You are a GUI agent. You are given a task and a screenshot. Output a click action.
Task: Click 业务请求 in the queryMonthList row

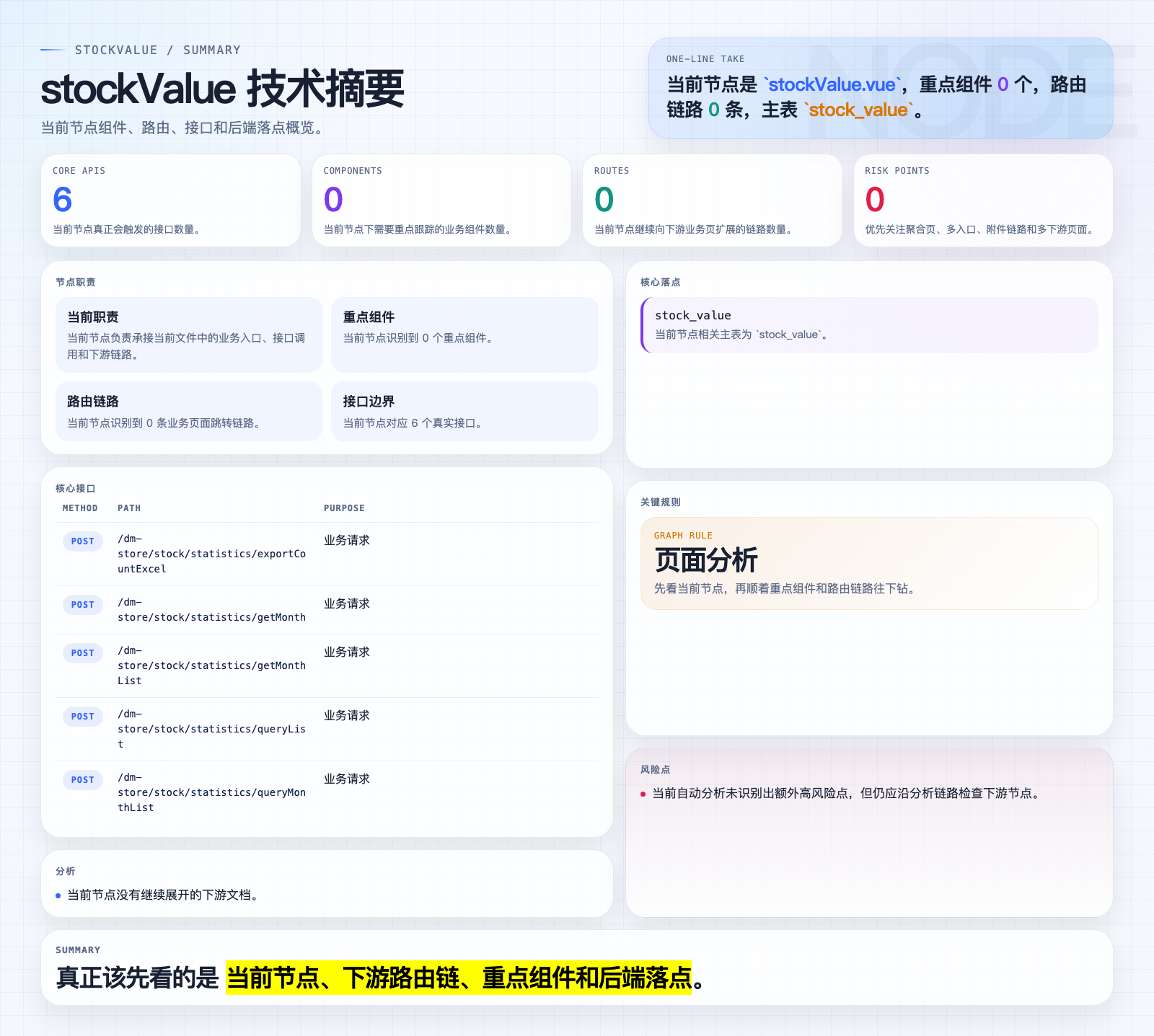point(347,779)
